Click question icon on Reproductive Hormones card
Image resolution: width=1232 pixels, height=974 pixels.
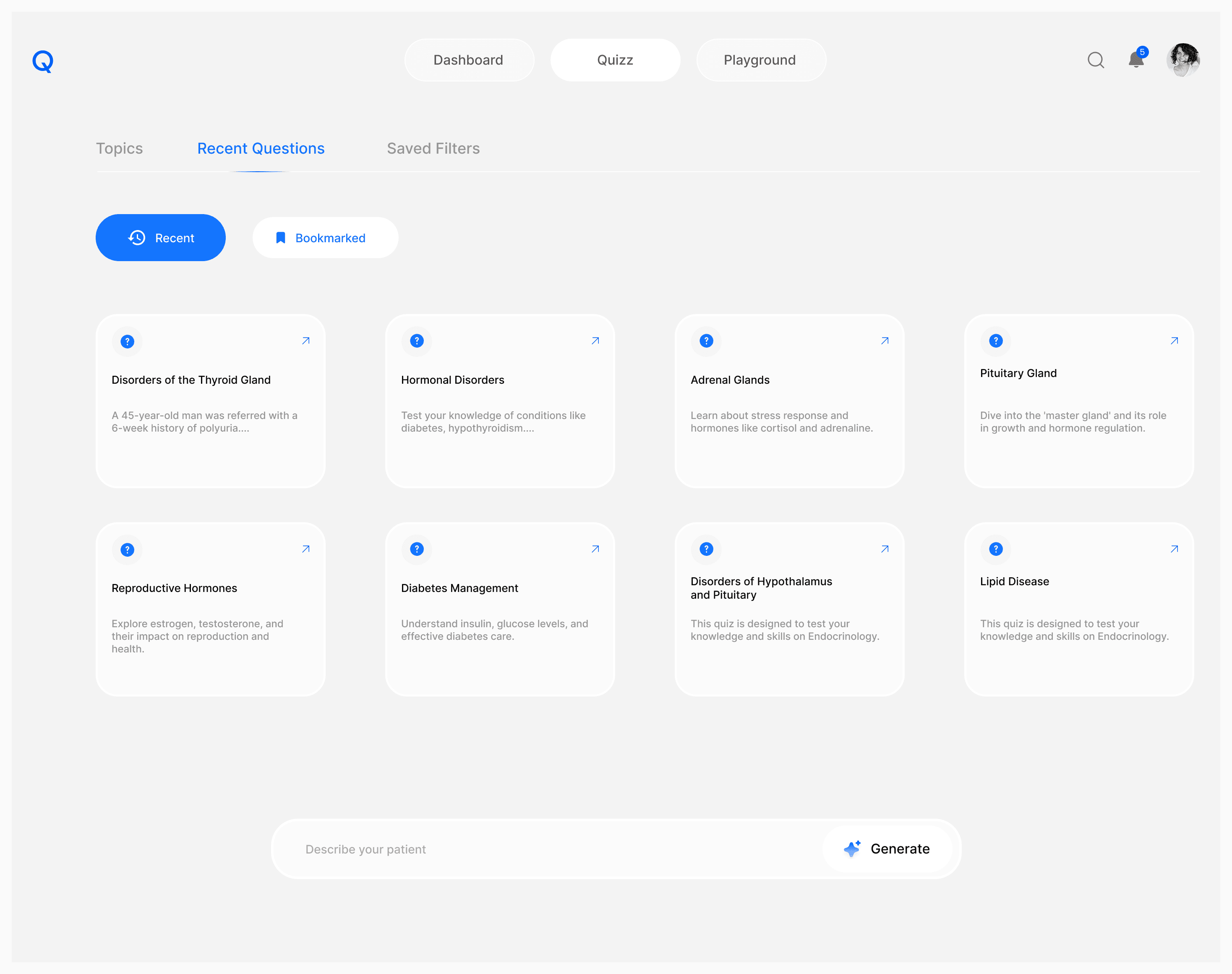click(127, 550)
